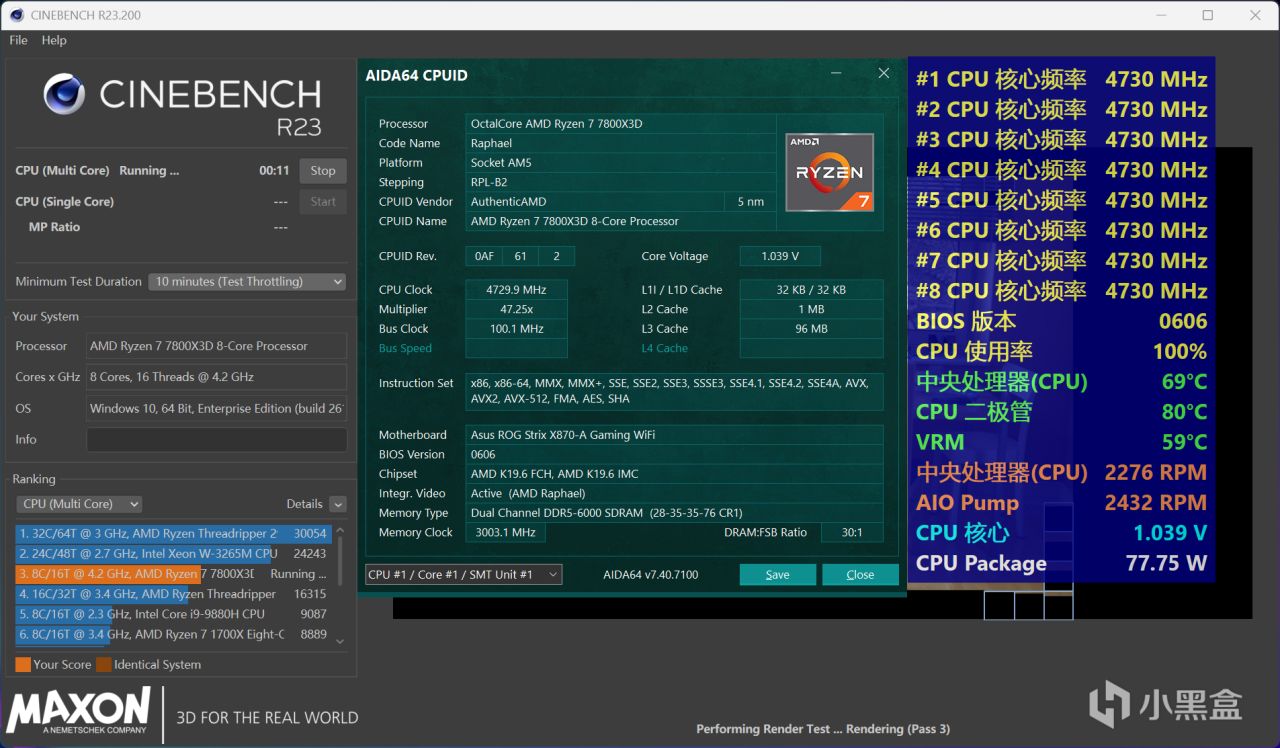Screen dimensions: 1280x748
Task: Click the #8 CPU 核心频率 overlay row
Action: point(1061,291)
